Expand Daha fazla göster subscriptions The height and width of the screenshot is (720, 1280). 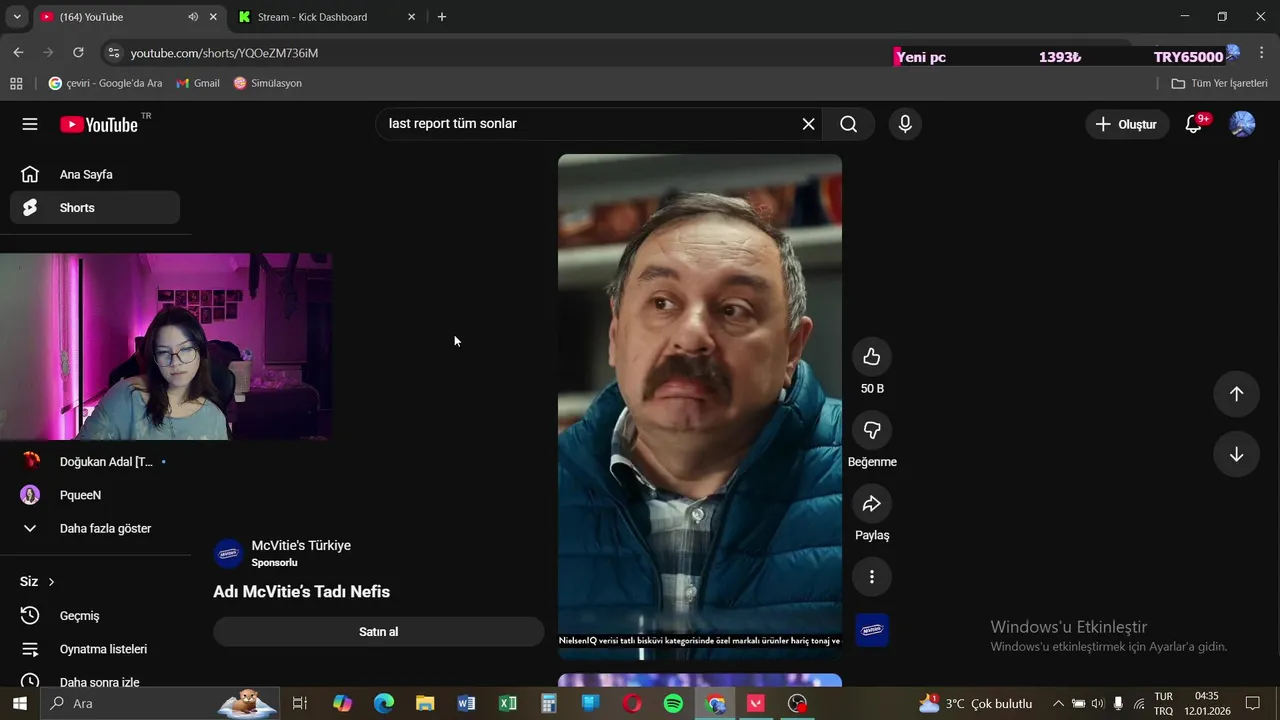(x=95, y=528)
